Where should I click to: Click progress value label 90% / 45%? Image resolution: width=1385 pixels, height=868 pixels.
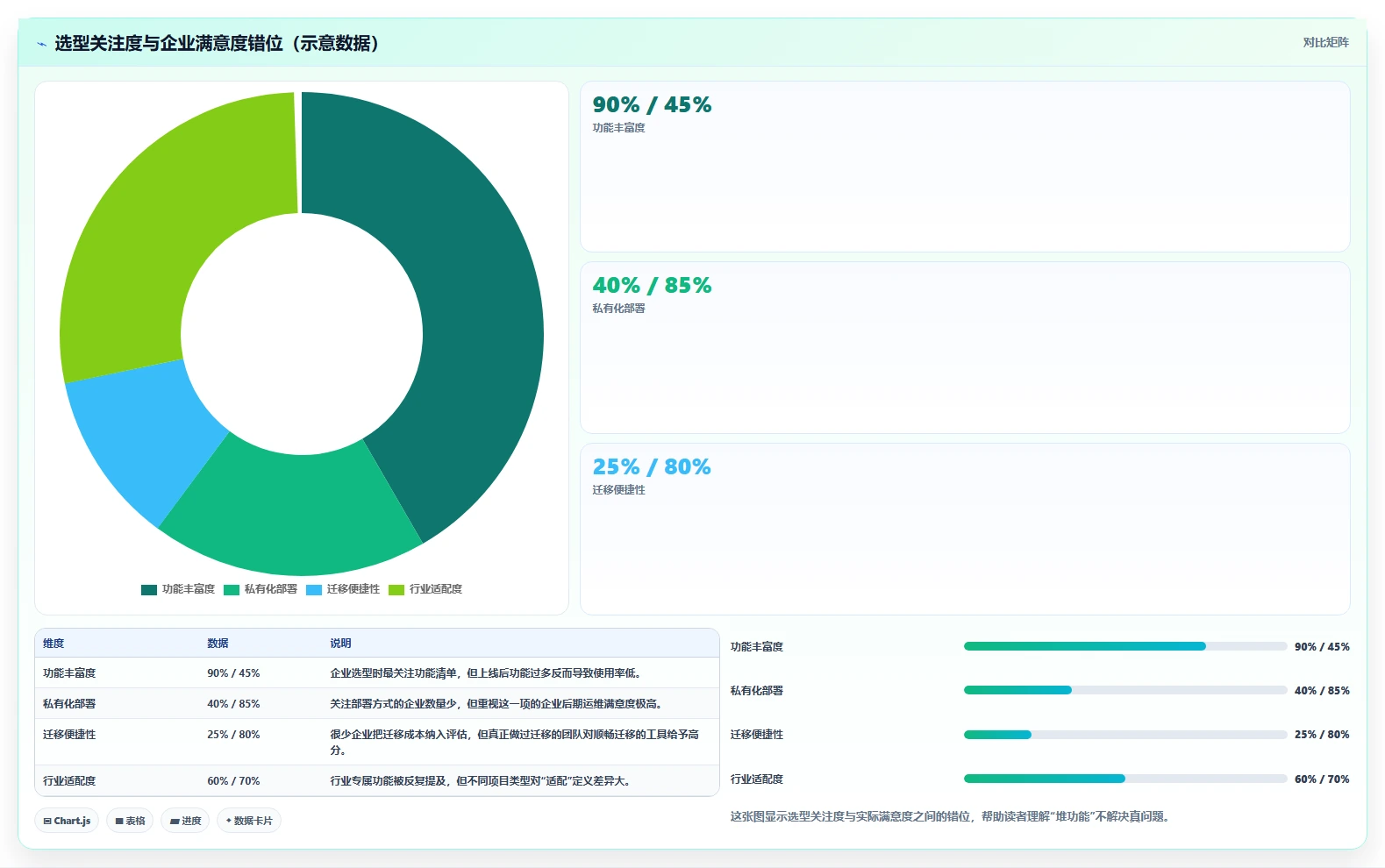coord(1322,647)
